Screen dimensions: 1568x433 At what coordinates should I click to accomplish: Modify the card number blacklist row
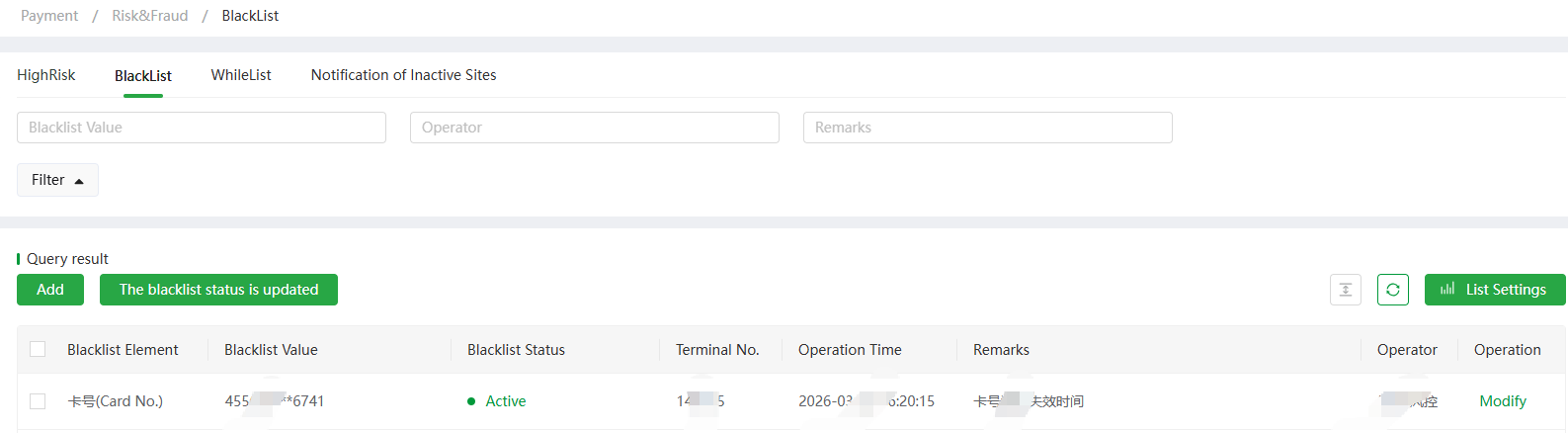pyautogui.click(x=1503, y=401)
